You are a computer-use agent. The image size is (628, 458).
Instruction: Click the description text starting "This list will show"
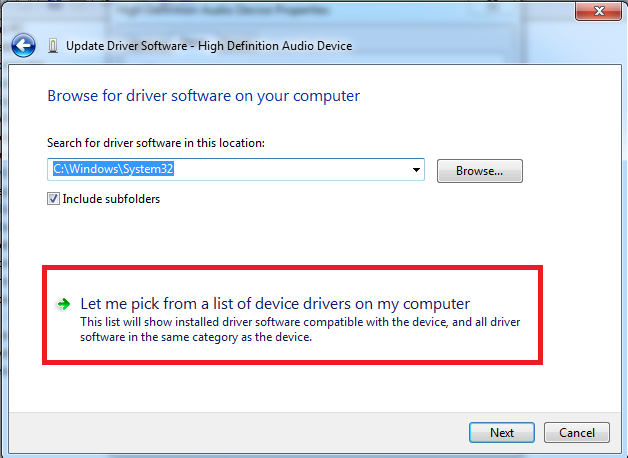pyautogui.click(x=300, y=329)
